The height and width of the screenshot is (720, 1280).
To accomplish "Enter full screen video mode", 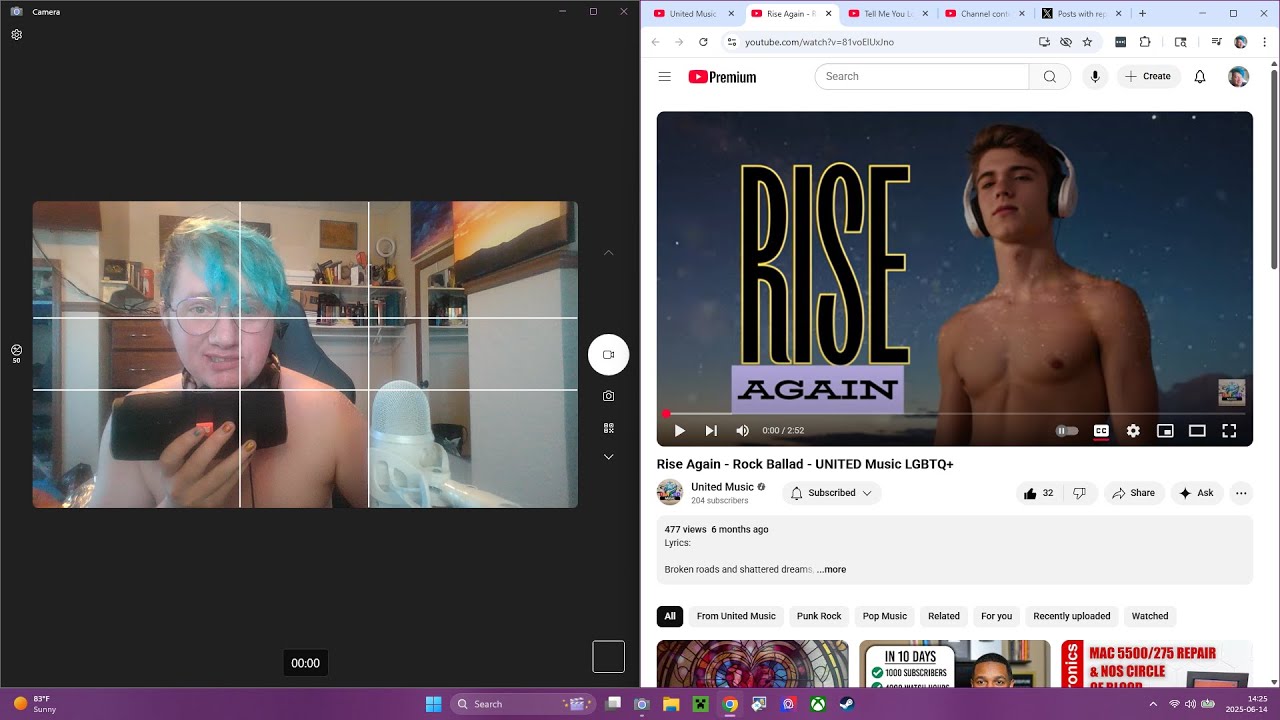I will (1229, 431).
